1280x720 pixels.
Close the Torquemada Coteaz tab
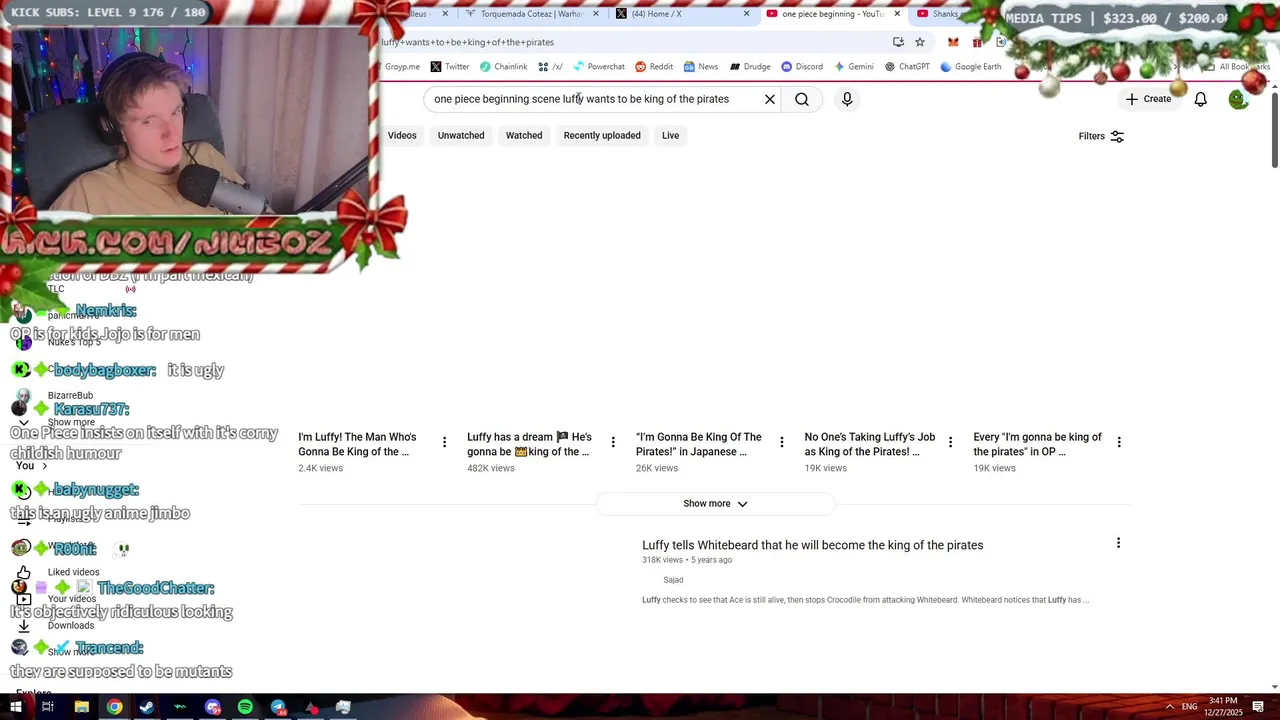click(x=597, y=14)
